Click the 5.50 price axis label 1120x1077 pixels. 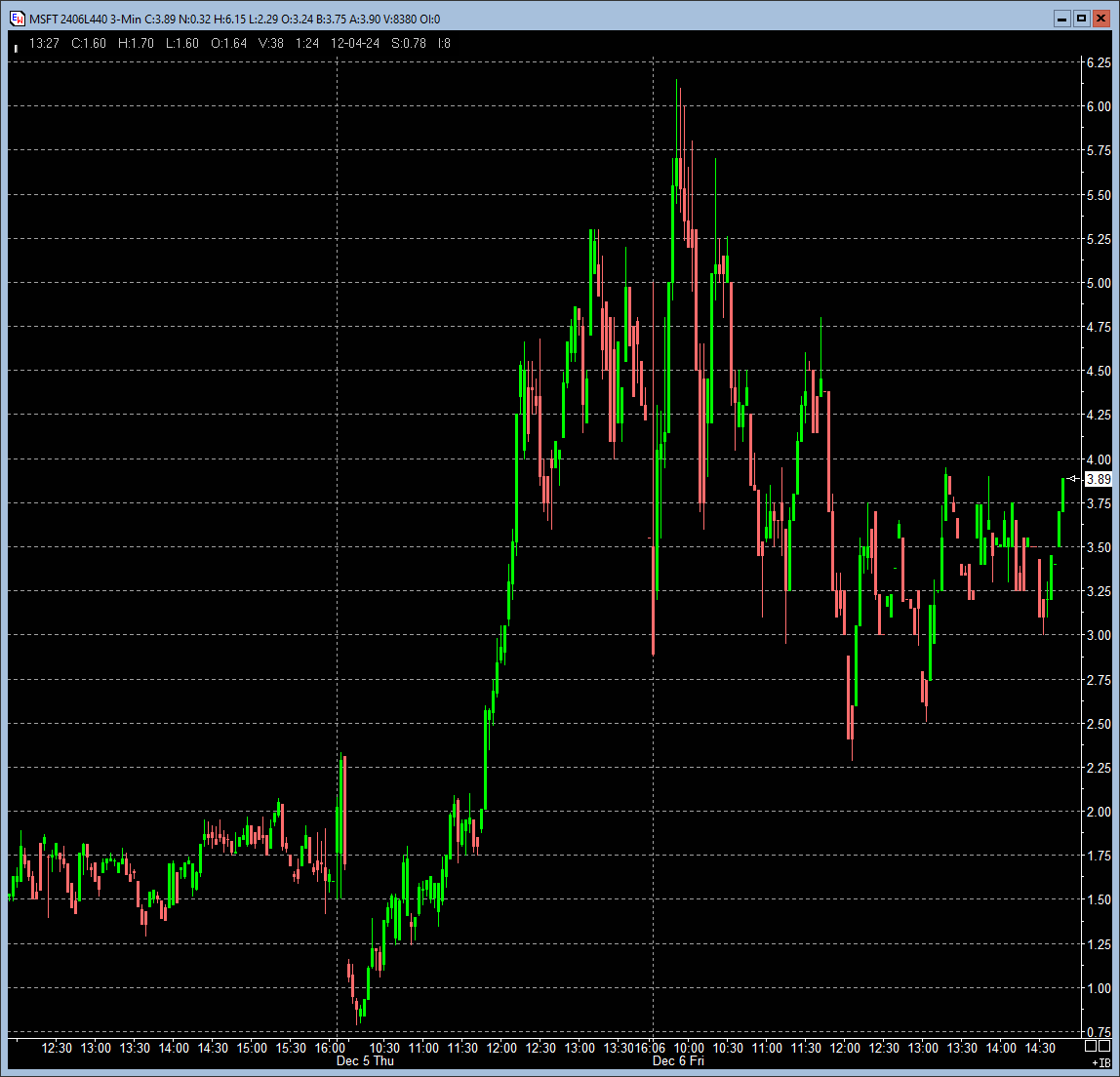1099,195
